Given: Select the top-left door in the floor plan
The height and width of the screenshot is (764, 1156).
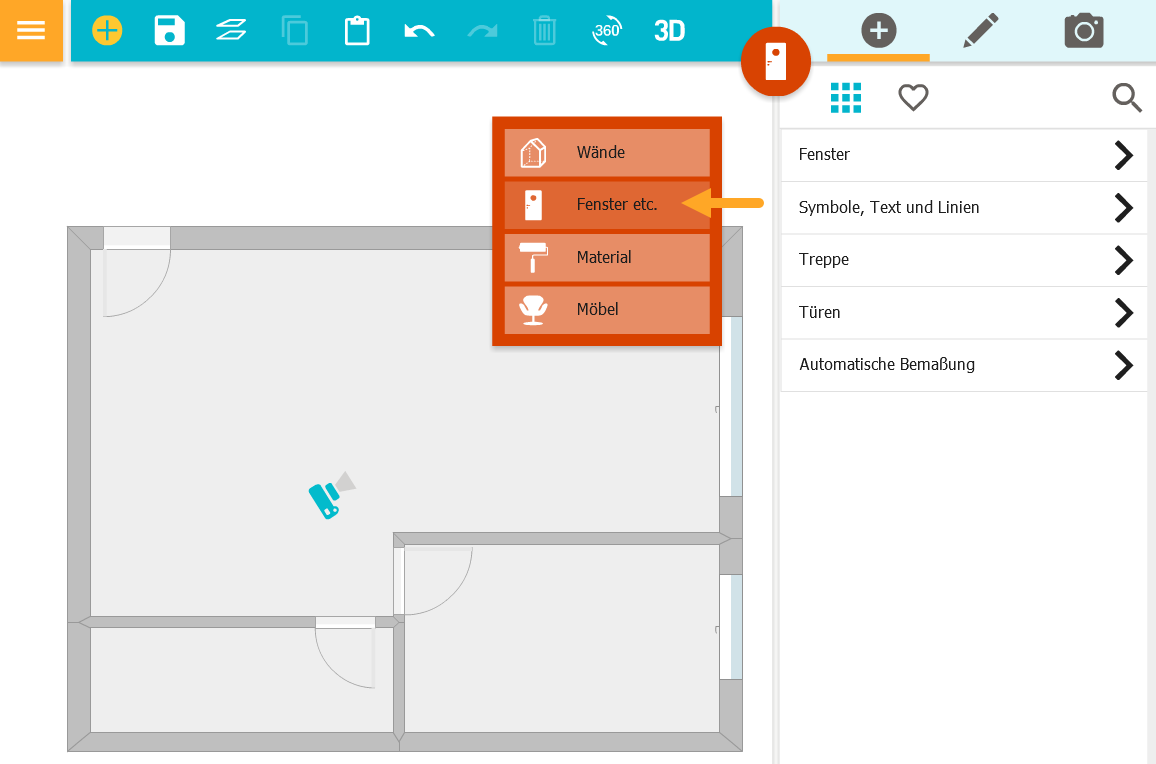Looking at the screenshot, I should [137, 271].
